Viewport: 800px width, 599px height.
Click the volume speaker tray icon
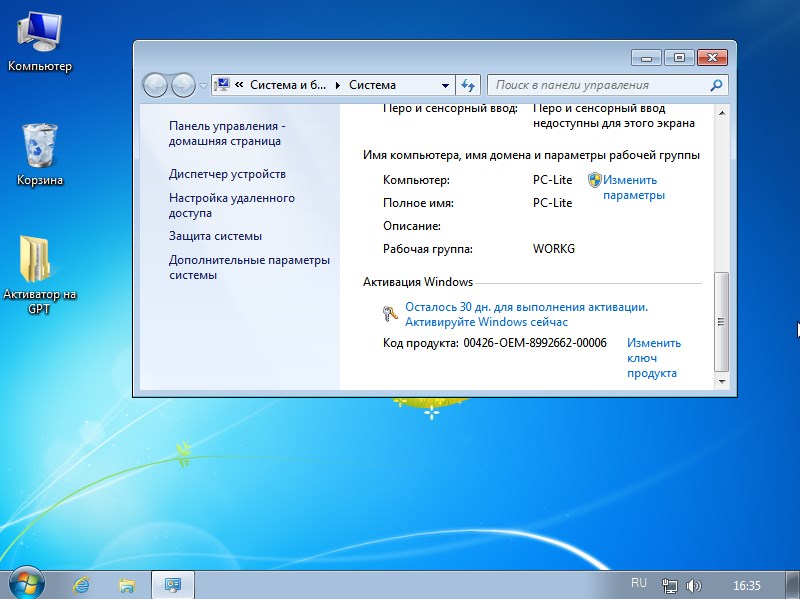click(x=694, y=585)
